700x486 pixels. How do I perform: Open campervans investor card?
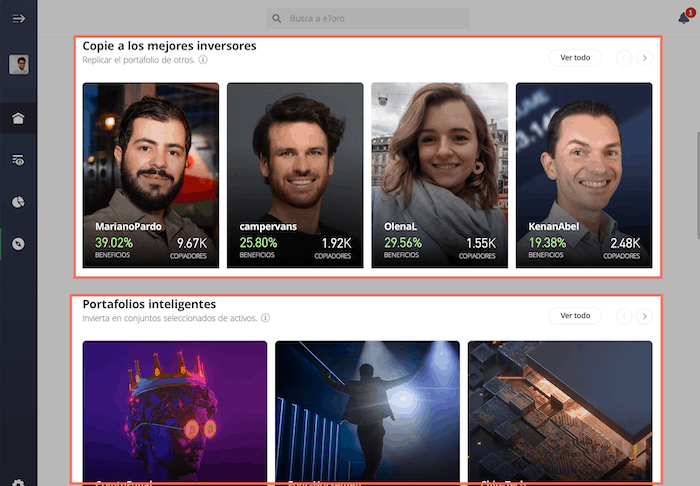(295, 175)
